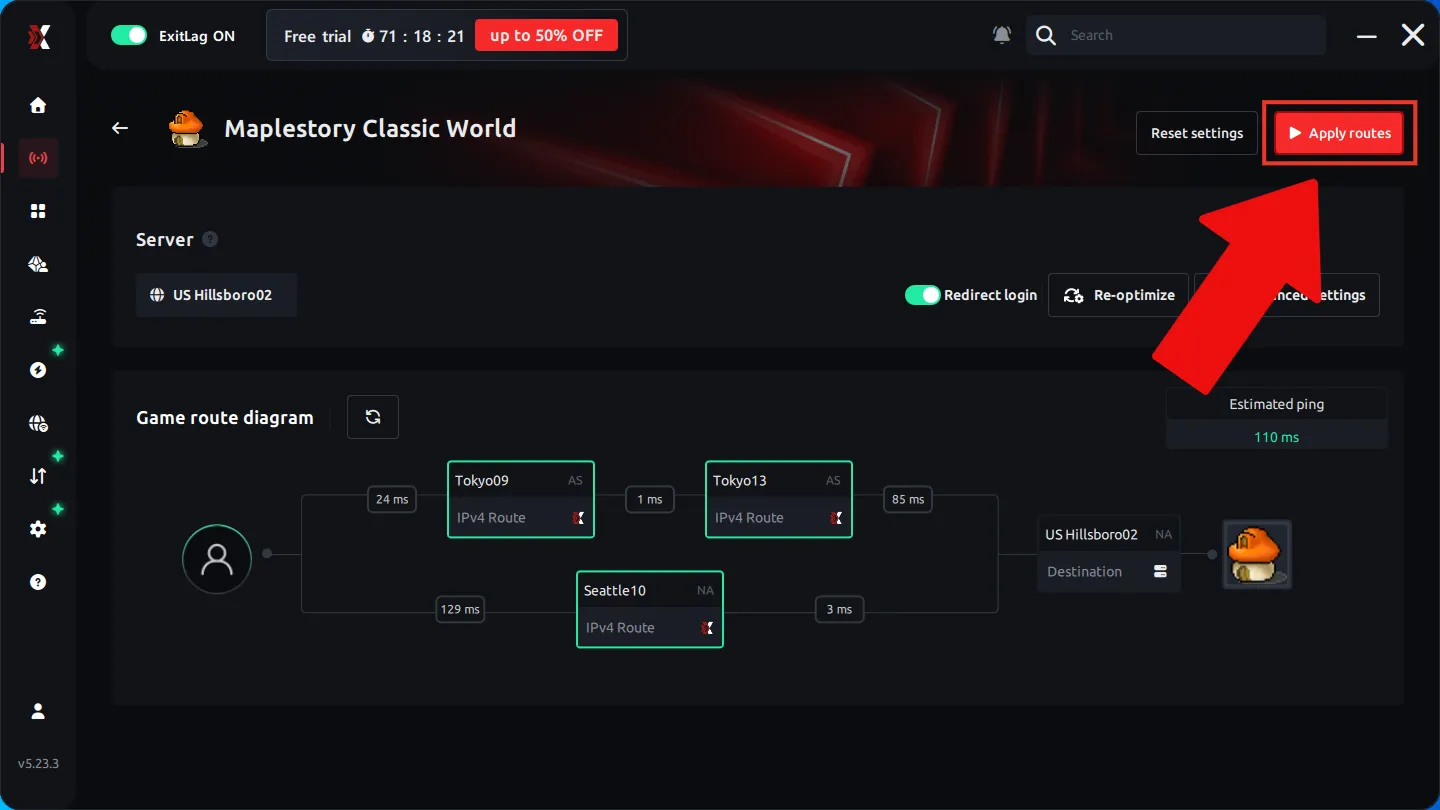Click the Re-optimize button
This screenshot has width=1440, height=810.
[1118, 295]
